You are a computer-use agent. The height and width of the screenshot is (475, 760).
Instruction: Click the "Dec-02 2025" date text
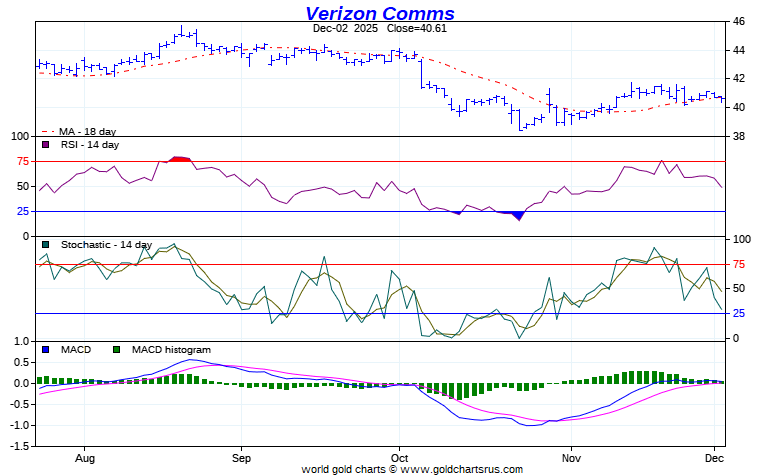point(345,28)
